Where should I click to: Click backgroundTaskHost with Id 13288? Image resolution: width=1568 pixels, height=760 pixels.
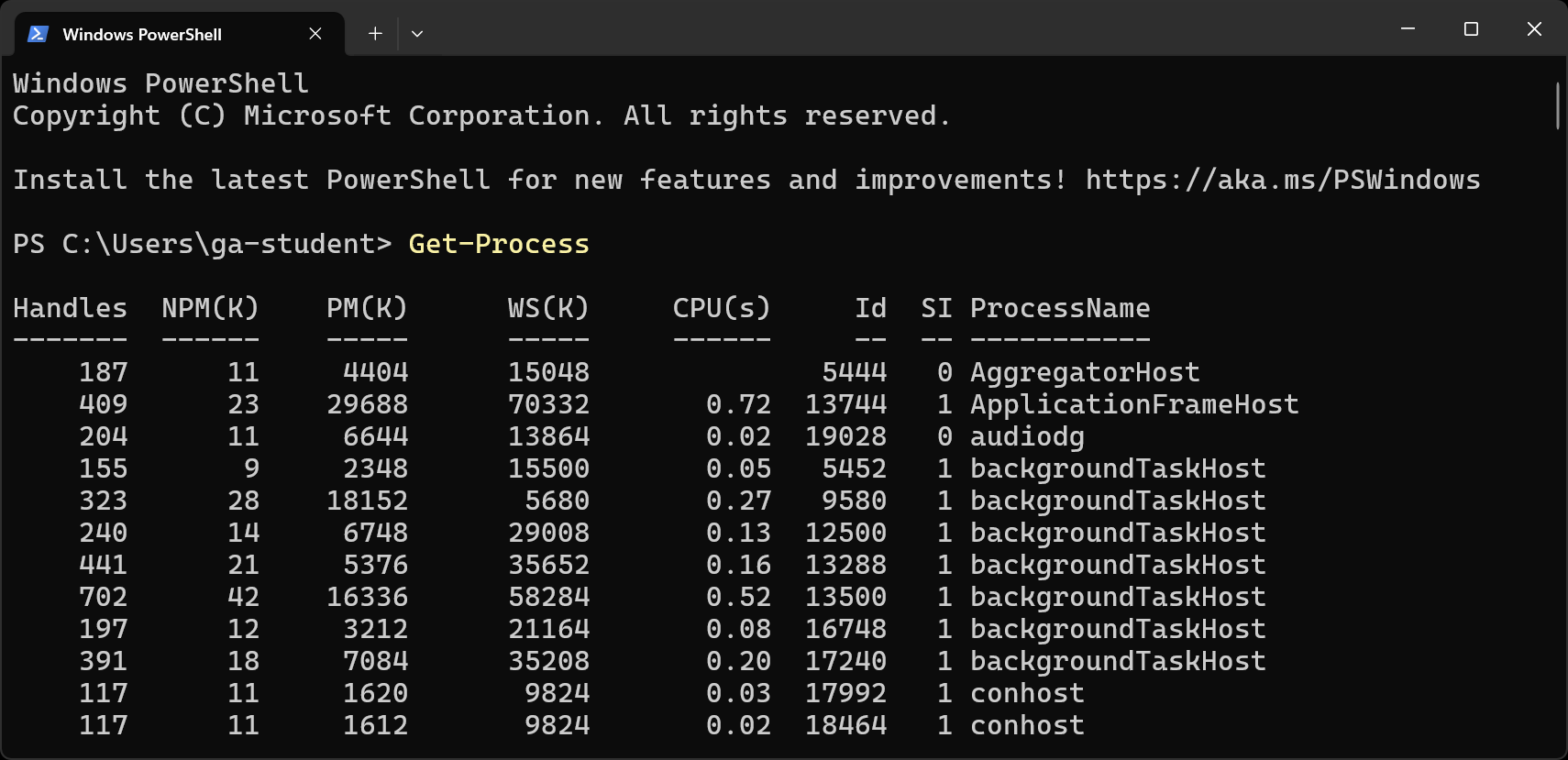tap(1118, 565)
